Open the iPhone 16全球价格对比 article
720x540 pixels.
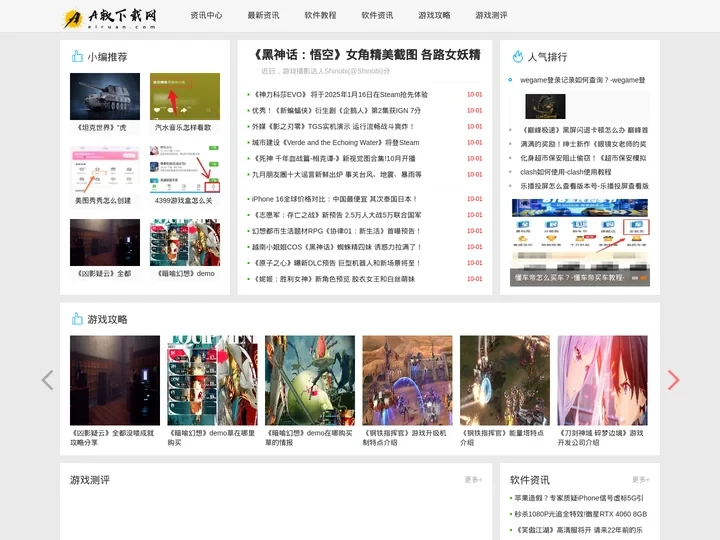pyautogui.click(x=335, y=199)
